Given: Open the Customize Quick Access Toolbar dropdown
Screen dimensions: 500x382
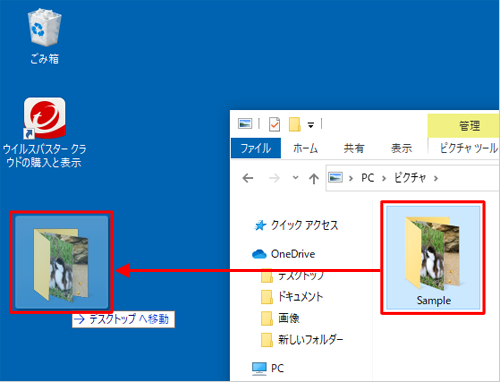Looking at the screenshot, I should click(x=311, y=125).
